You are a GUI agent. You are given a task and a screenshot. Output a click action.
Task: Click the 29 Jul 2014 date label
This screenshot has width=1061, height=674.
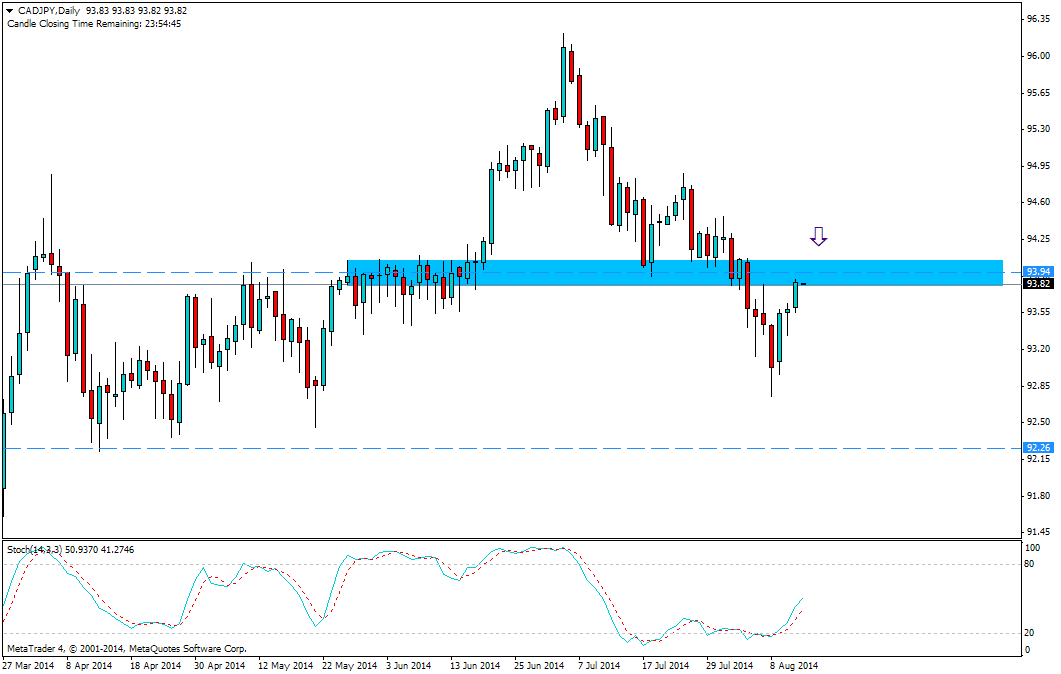pyautogui.click(x=729, y=665)
